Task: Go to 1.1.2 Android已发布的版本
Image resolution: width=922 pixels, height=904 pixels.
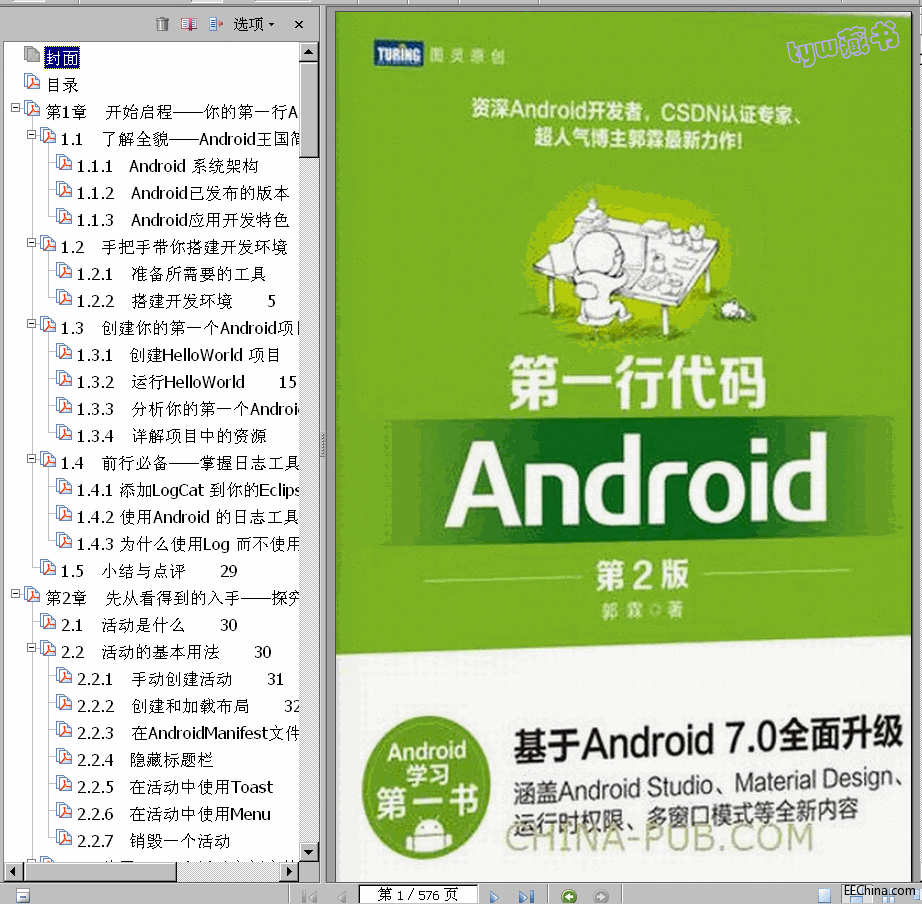Action: 183,193
